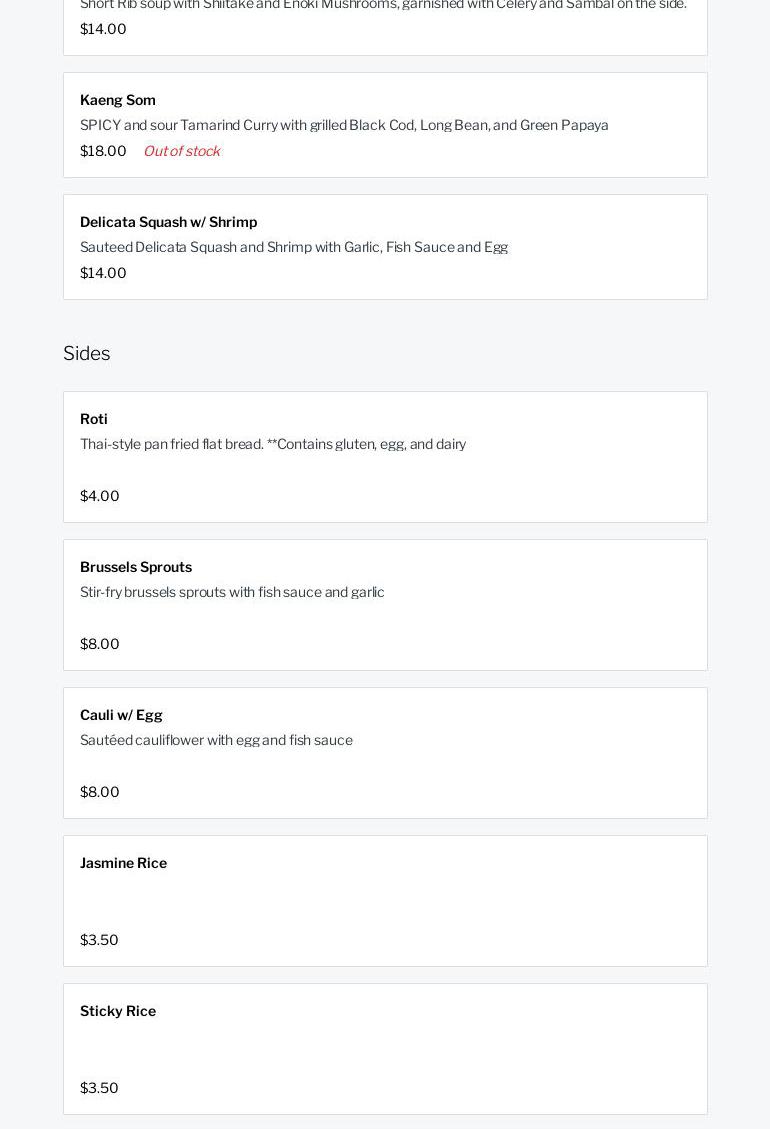Click the Cauli w/ Egg $8.00 price
Screen dimensions: 770x1129
100,792
